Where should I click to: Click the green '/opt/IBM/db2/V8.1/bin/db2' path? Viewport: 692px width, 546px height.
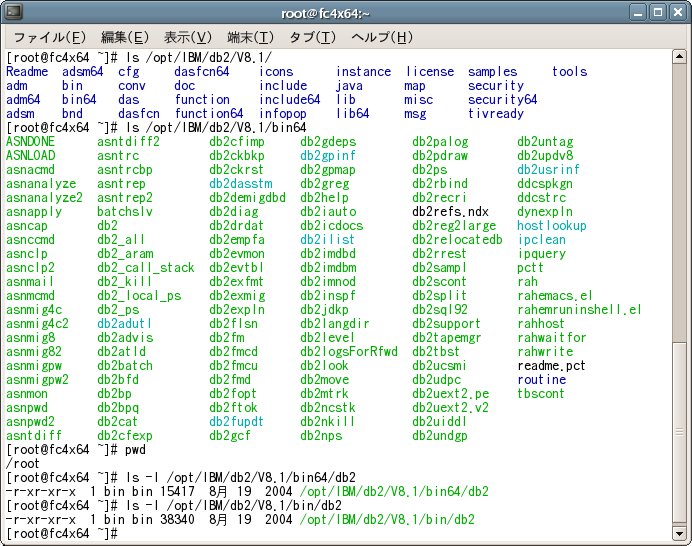(387, 520)
